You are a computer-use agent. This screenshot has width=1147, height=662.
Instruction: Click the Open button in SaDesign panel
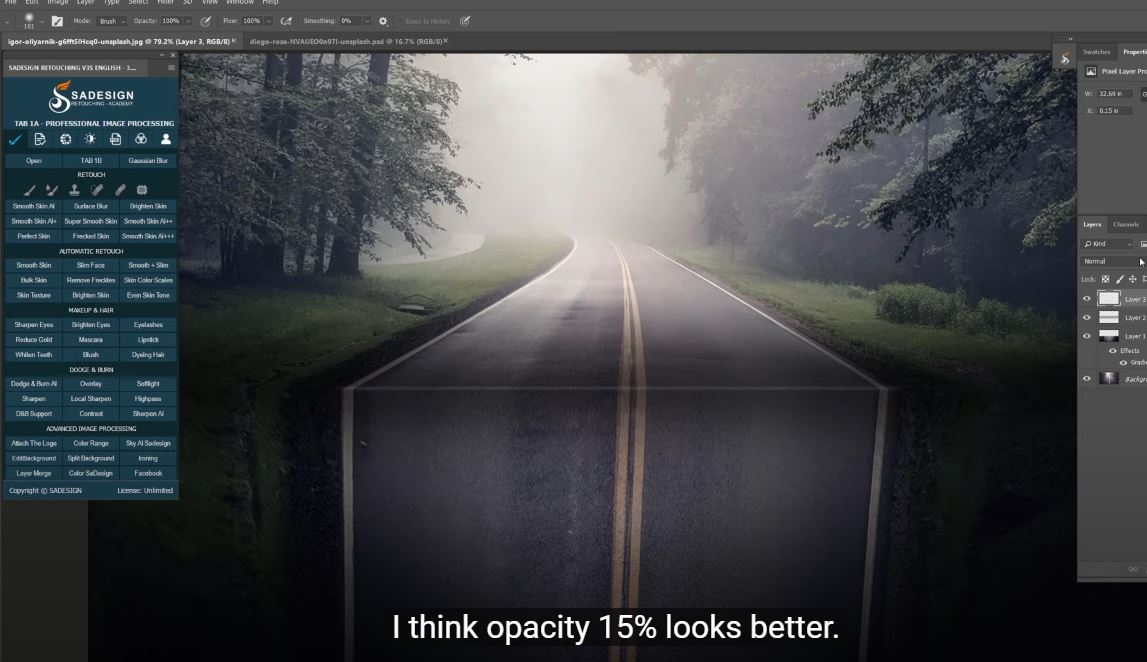tap(34, 160)
